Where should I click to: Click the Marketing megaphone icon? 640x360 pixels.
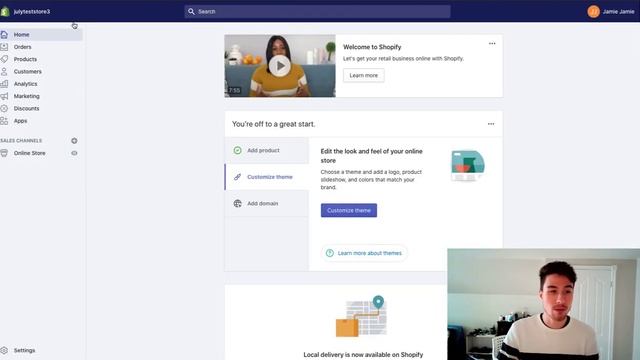4,96
